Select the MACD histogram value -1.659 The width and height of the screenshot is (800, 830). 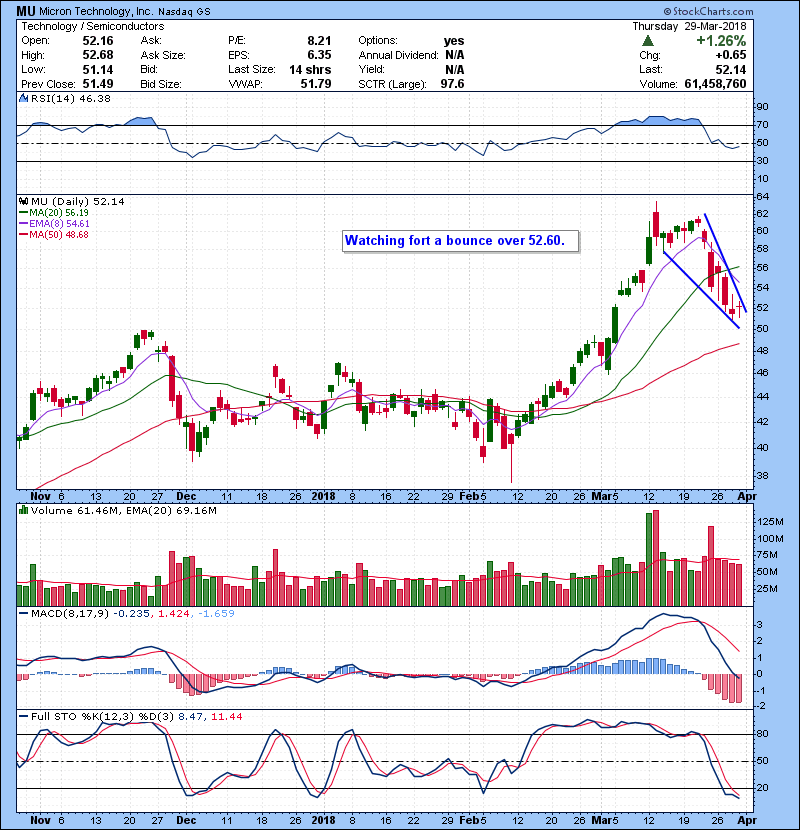(216, 614)
